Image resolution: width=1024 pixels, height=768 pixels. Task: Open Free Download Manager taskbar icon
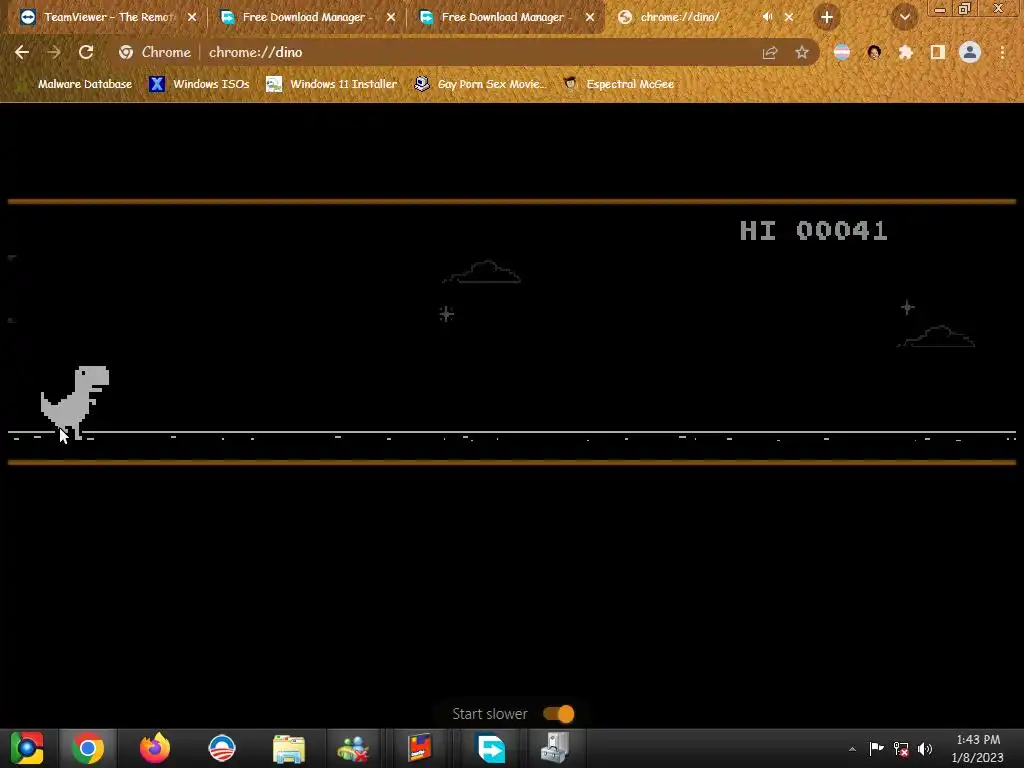(x=491, y=748)
